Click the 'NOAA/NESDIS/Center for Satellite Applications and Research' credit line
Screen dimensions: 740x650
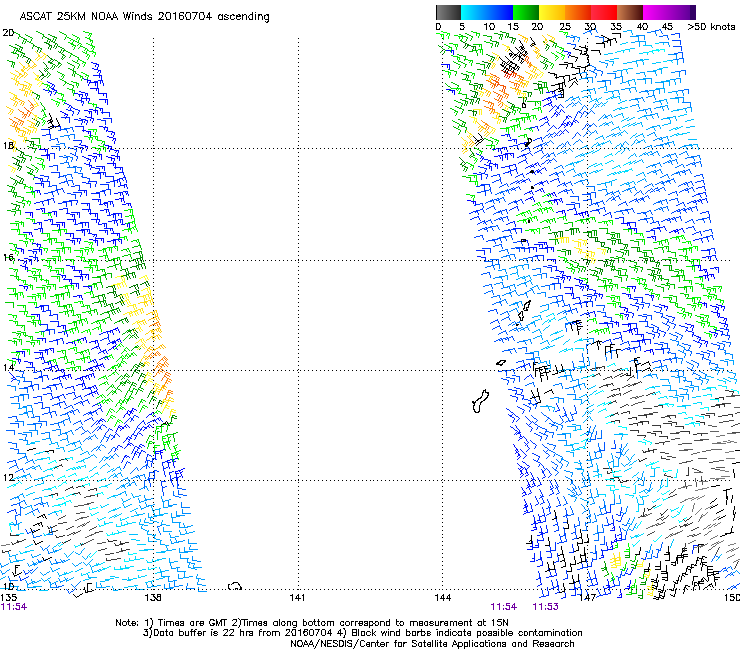(432, 644)
